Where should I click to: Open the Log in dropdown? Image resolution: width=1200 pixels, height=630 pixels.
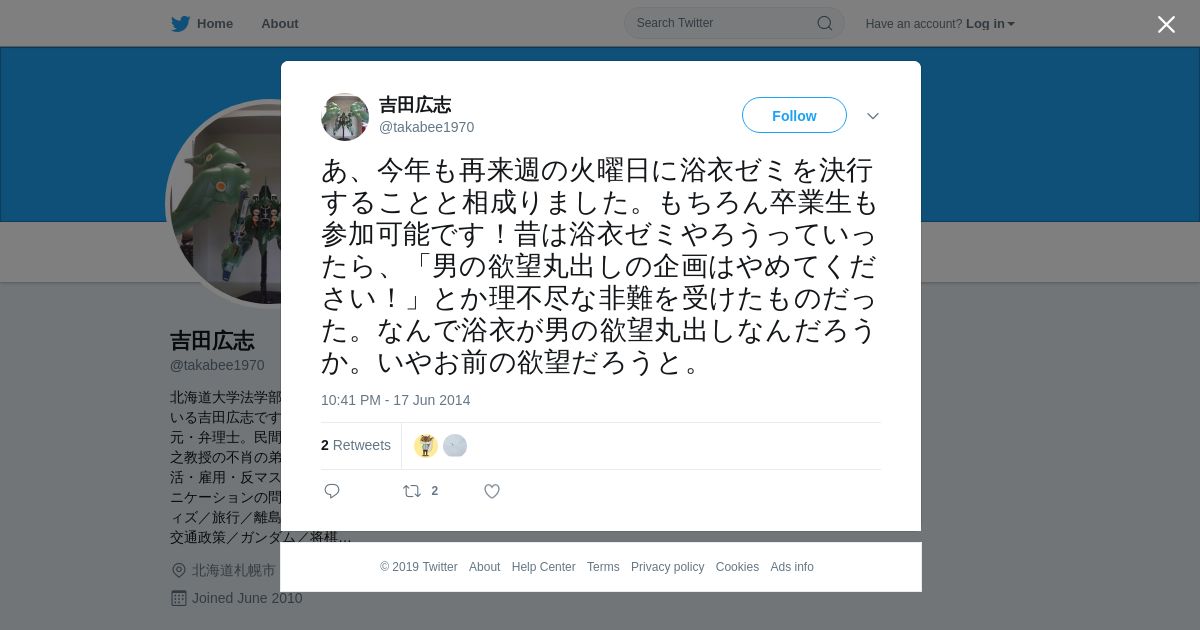click(990, 24)
